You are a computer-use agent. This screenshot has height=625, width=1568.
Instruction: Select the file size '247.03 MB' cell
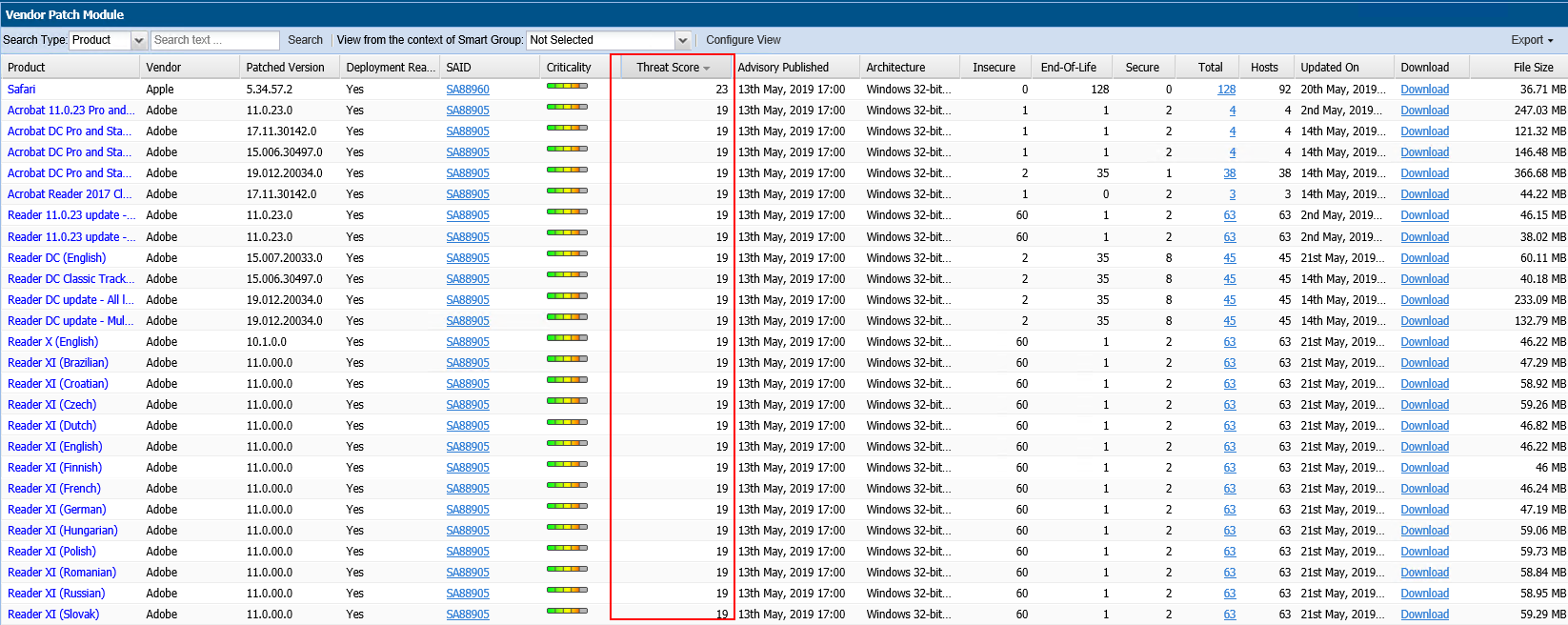click(x=1539, y=111)
